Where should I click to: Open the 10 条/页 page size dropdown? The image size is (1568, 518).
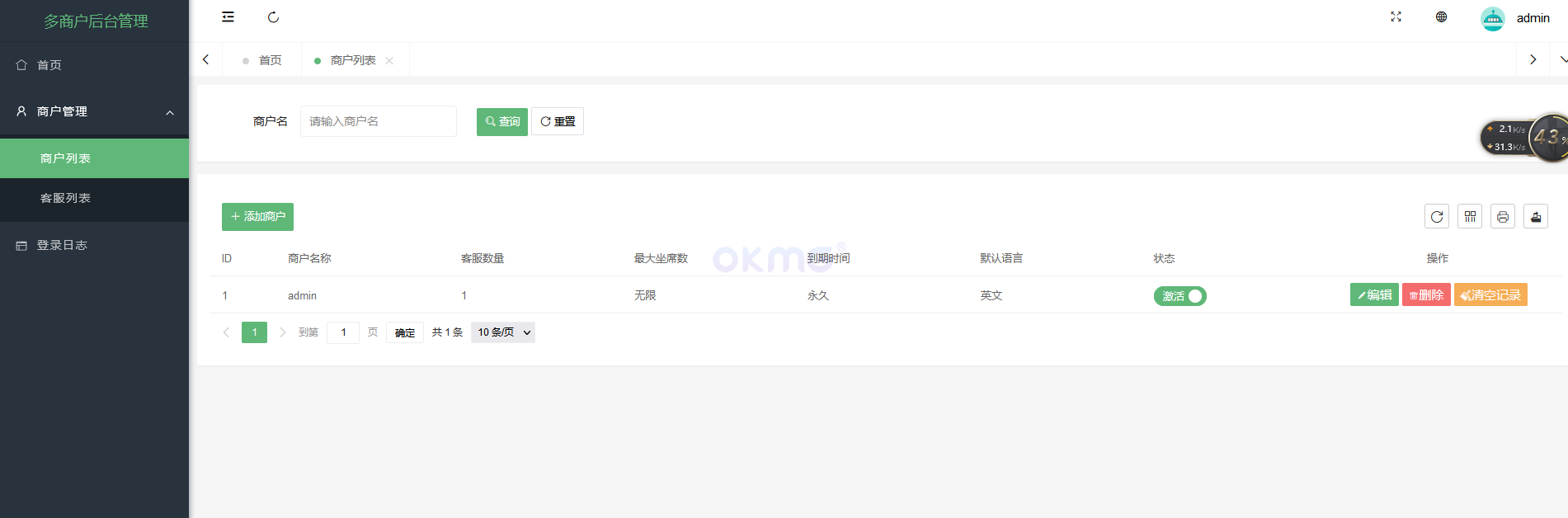[502, 332]
